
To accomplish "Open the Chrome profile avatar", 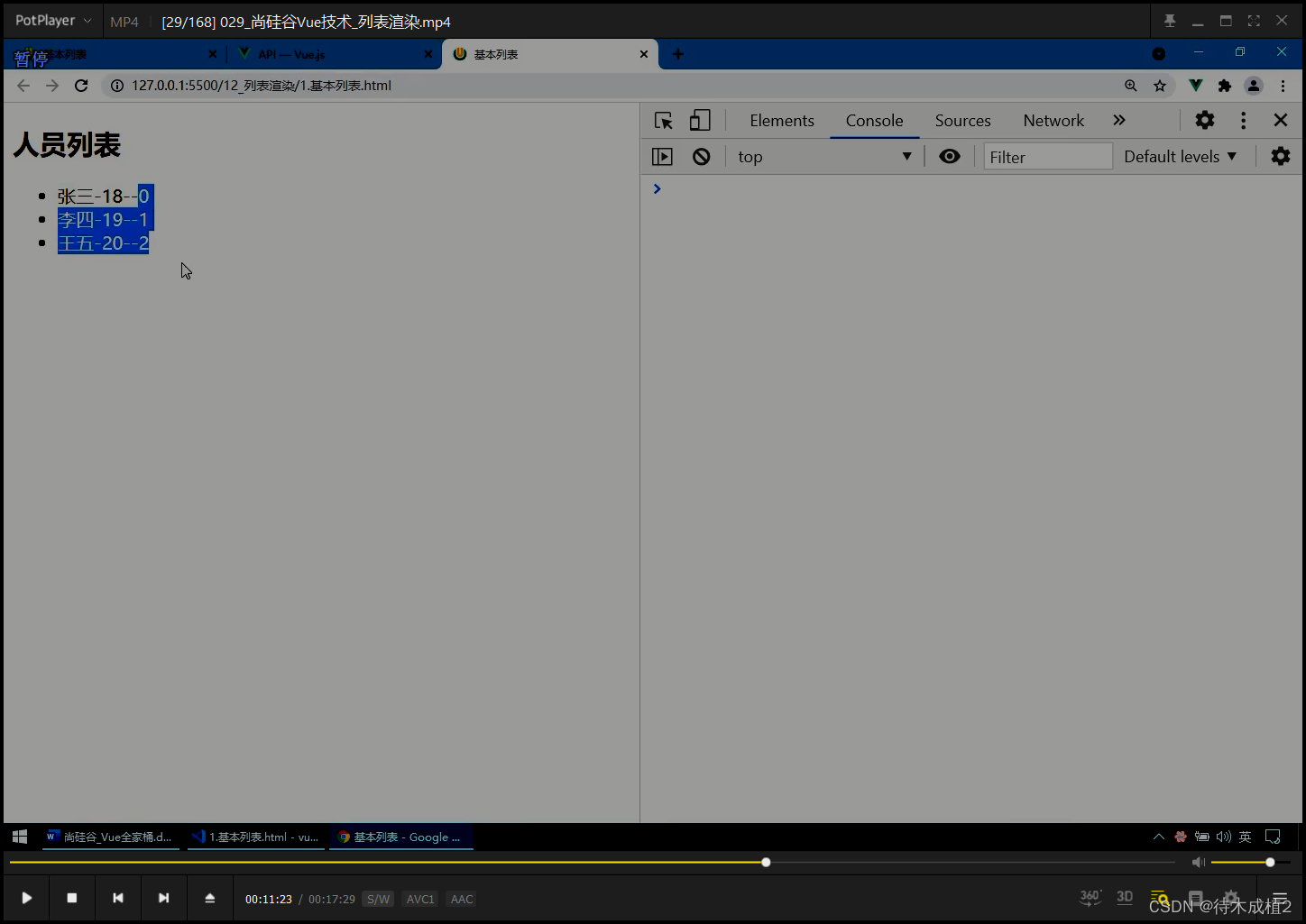I will pyautogui.click(x=1254, y=86).
